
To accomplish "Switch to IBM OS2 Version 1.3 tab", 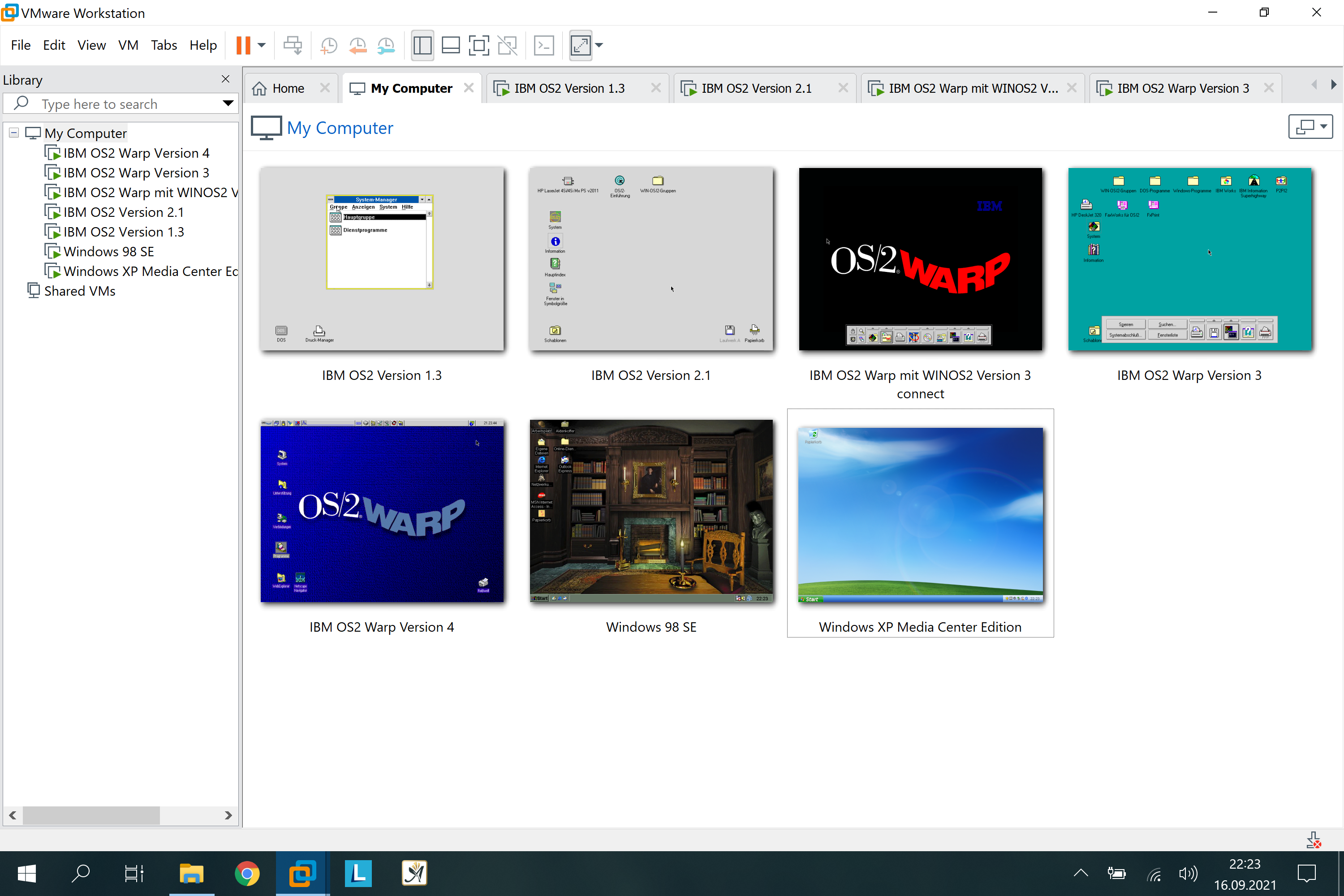I will tap(569, 88).
